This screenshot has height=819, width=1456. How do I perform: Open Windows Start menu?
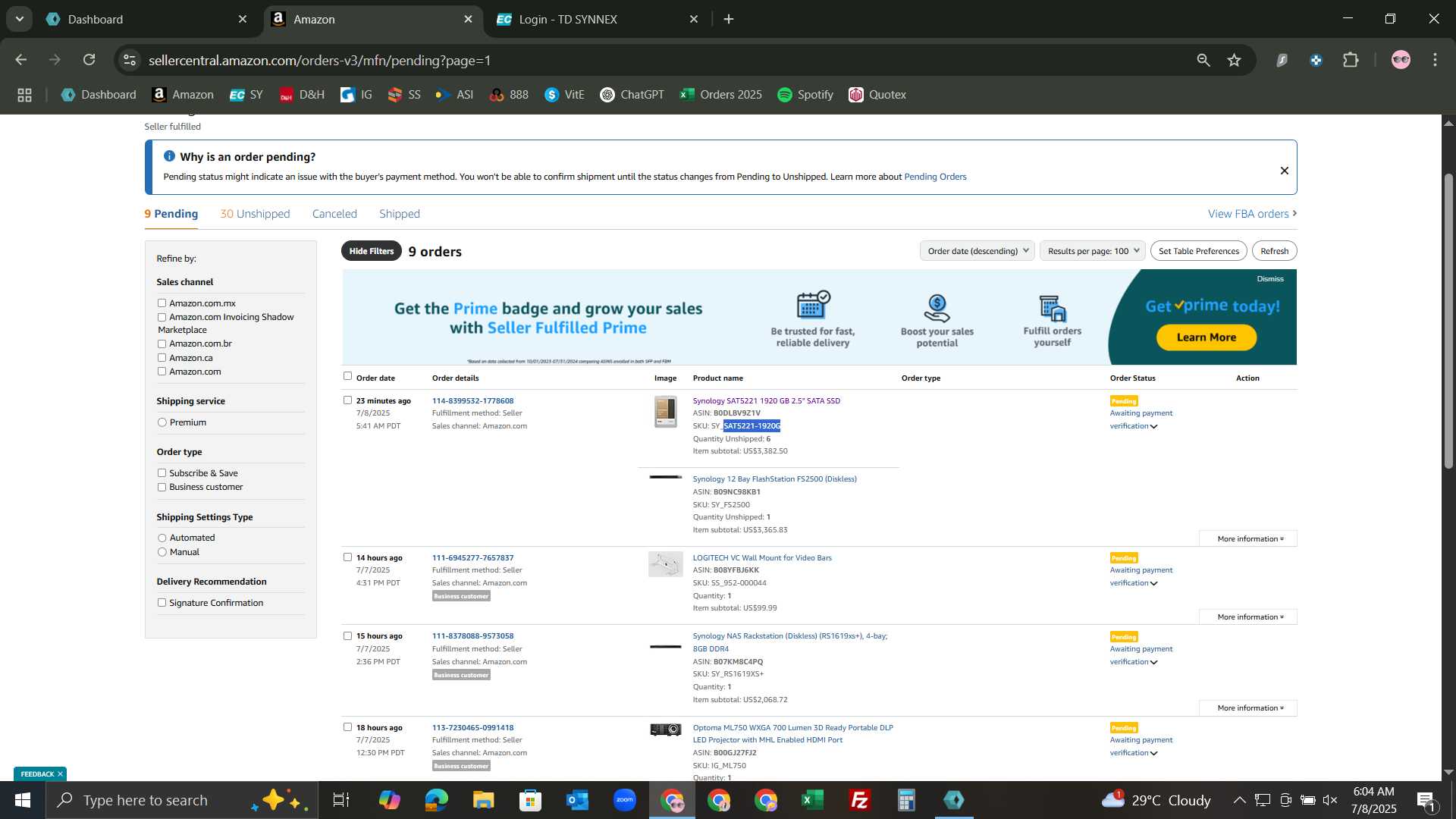22,800
